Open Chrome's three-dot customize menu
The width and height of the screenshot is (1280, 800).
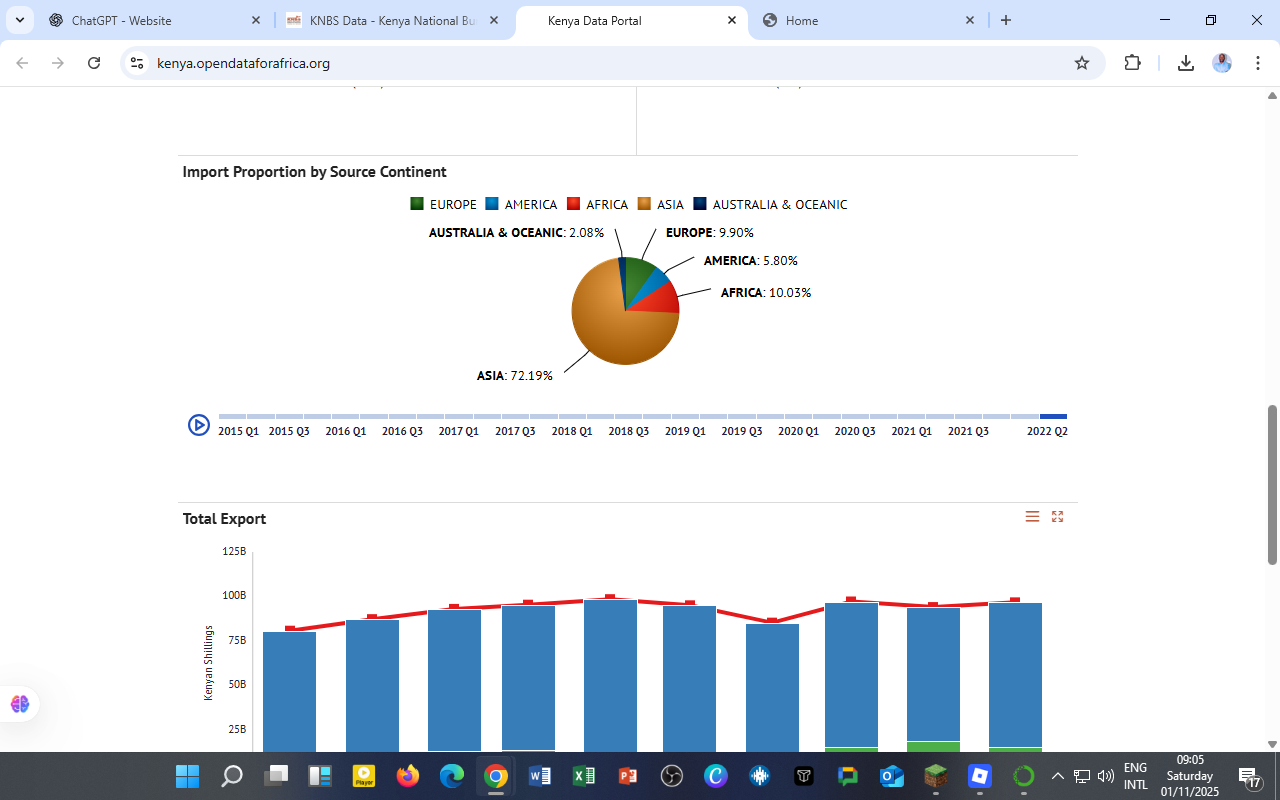coord(1258,62)
